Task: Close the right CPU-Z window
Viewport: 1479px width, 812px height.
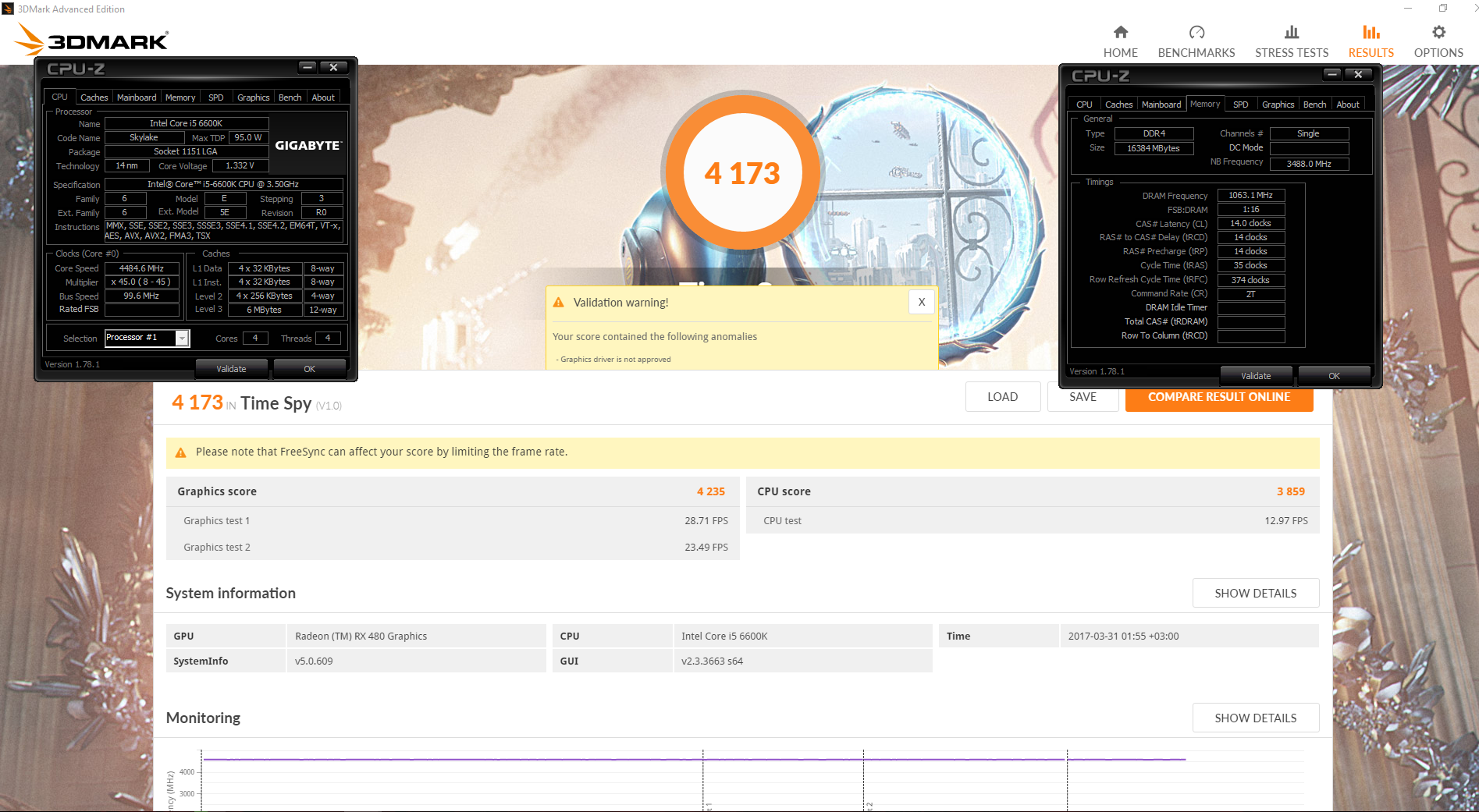Action: tap(1358, 74)
